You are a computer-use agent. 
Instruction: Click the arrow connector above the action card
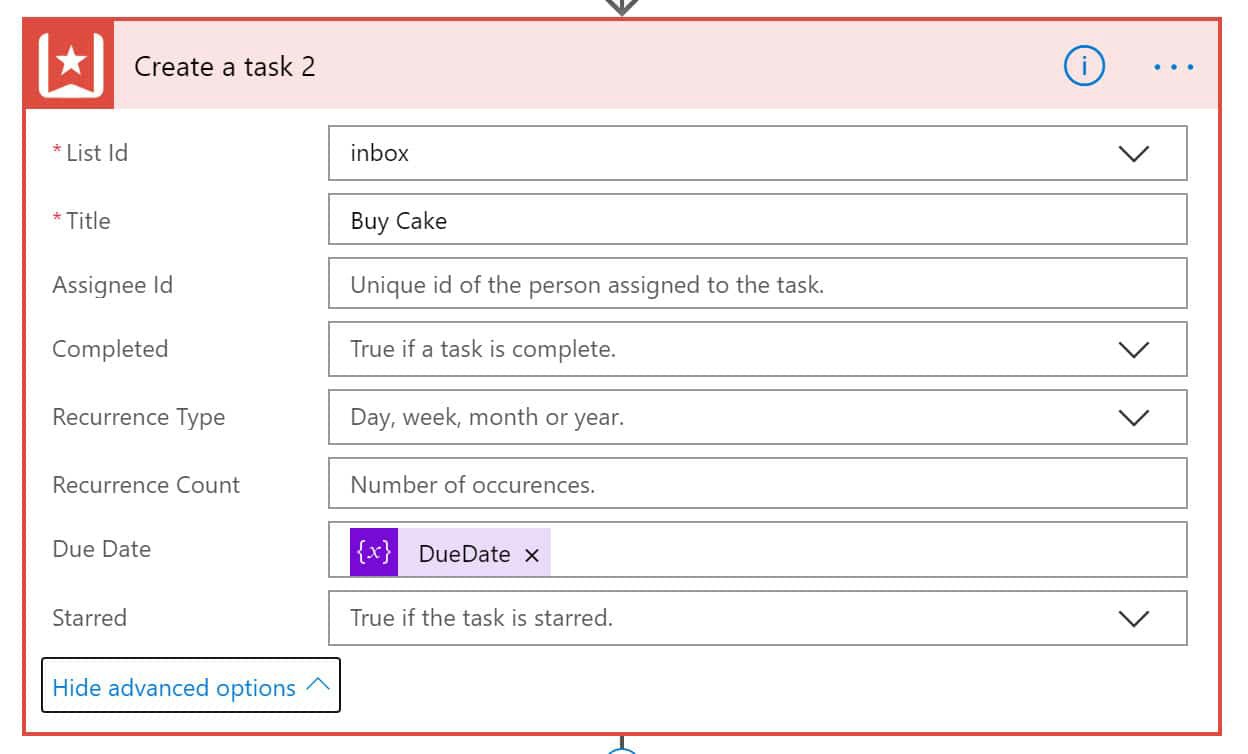622,7
